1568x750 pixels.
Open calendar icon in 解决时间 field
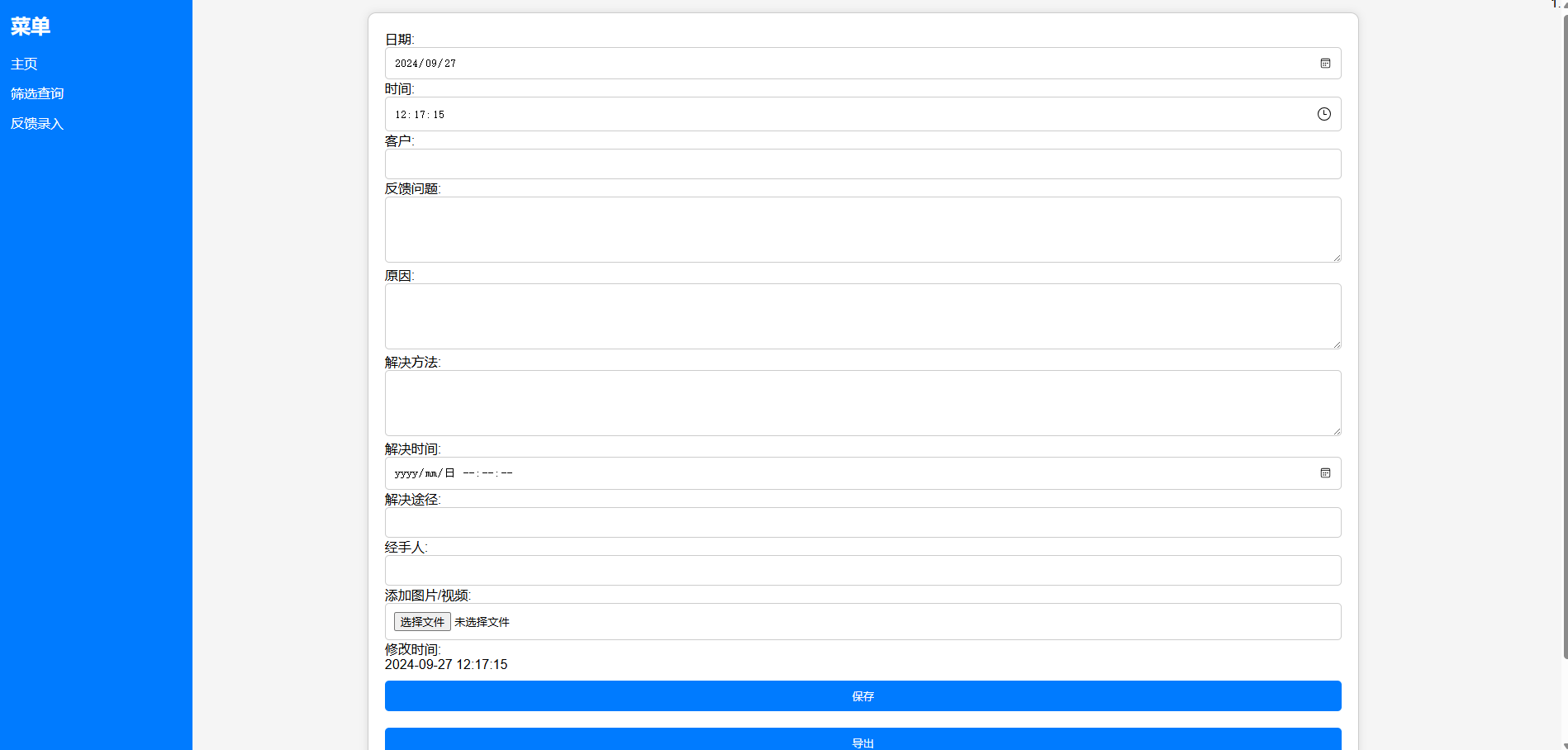tap(1325, 473)
